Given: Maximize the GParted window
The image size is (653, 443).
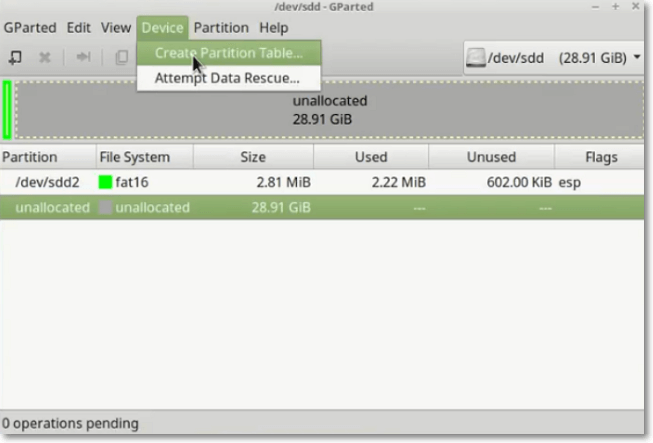Looking at the screenshot, I should pyautogui.click(x=616, y=7).
